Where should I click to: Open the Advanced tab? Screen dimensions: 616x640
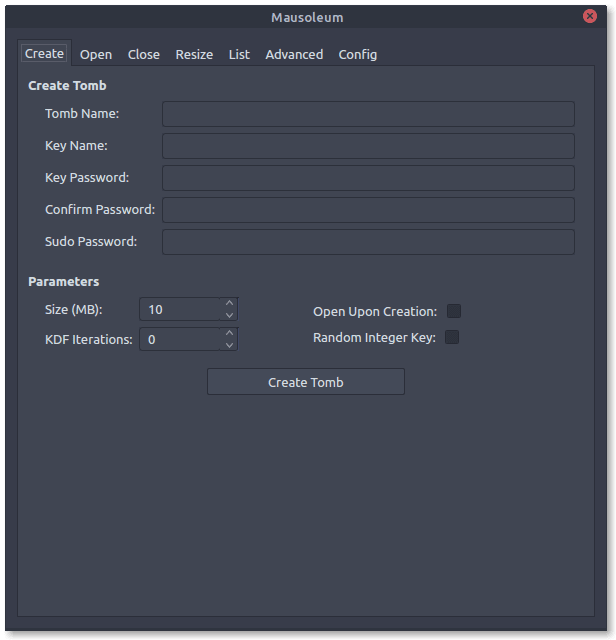[x=294, y=54]
